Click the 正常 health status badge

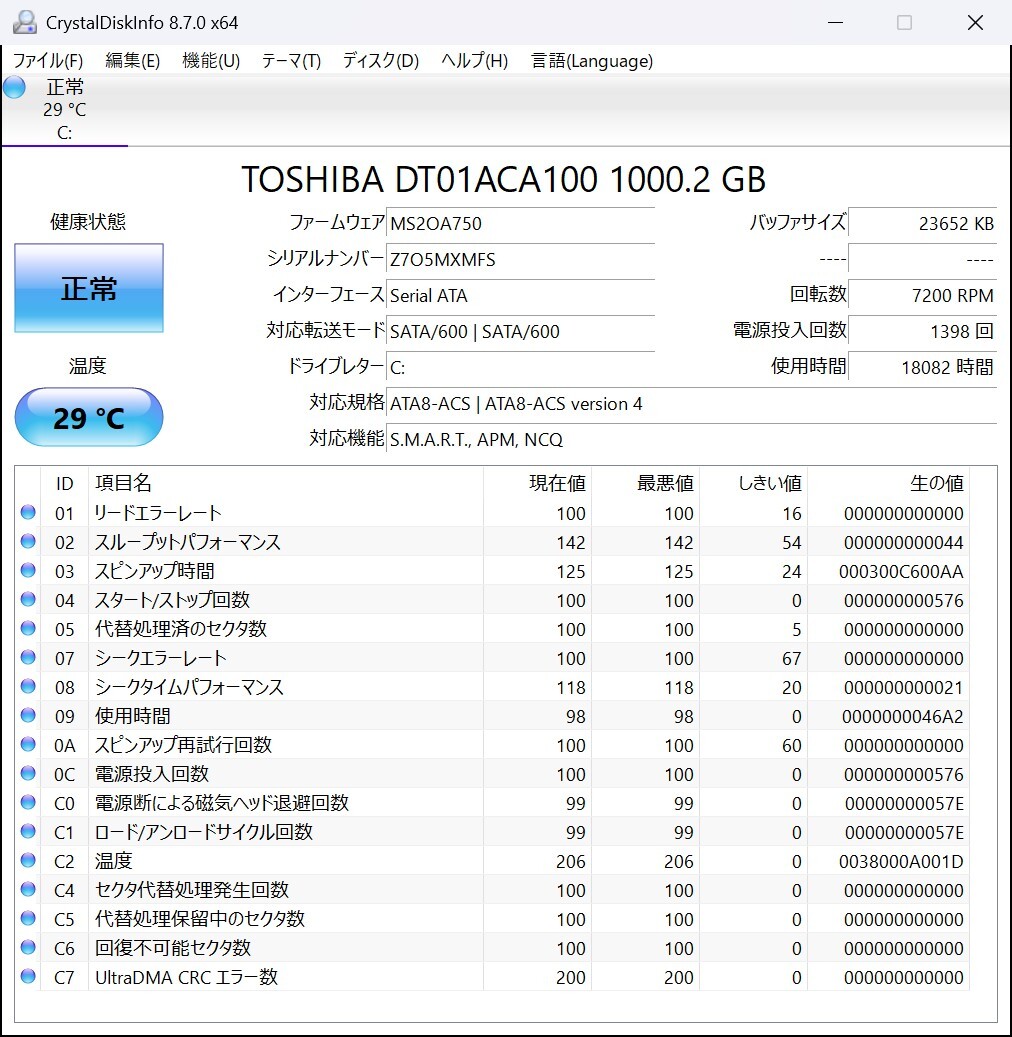pyautogui.click(x=88, y=288)
